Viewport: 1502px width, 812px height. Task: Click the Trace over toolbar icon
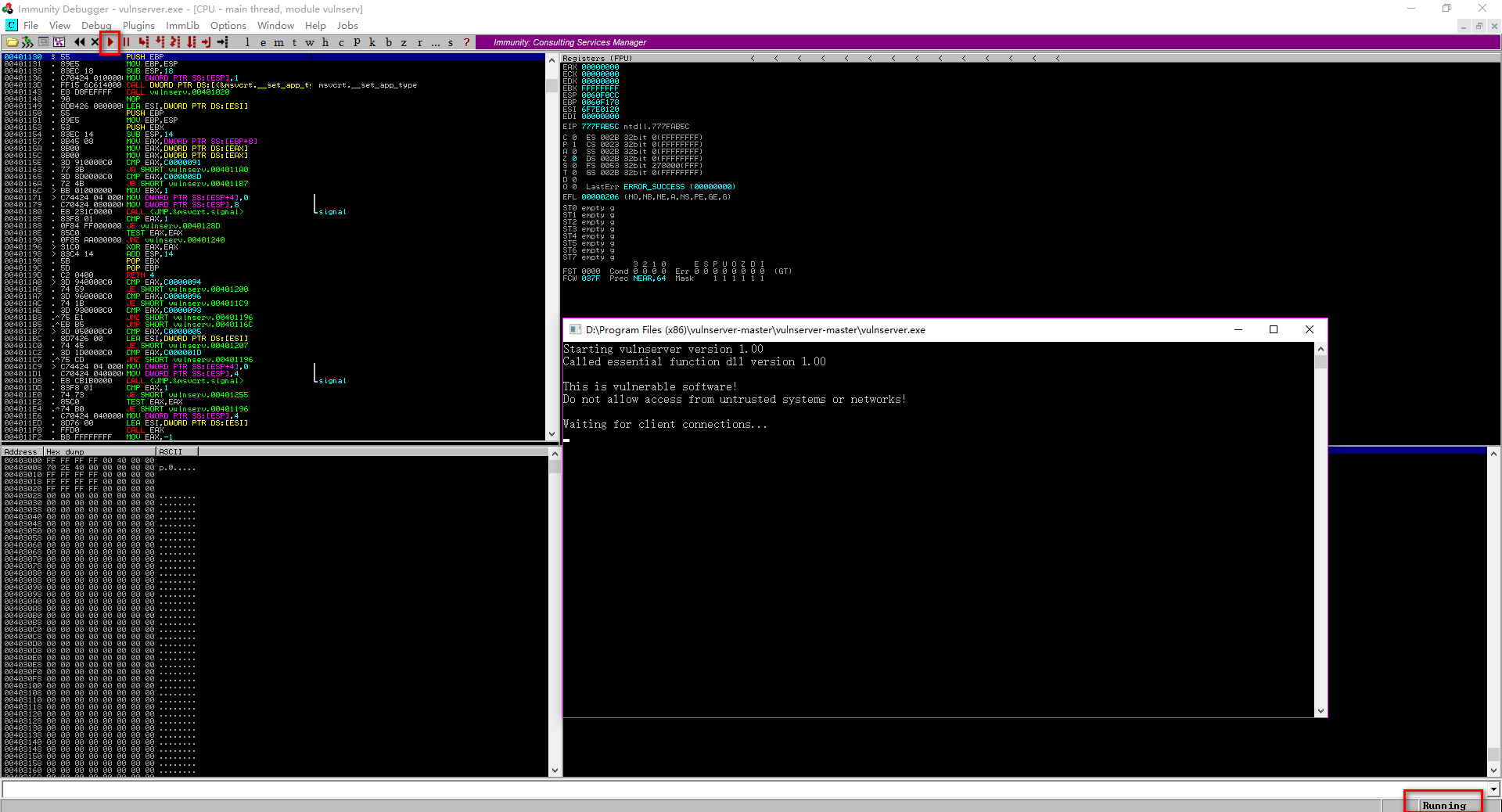tap(191, 42)
